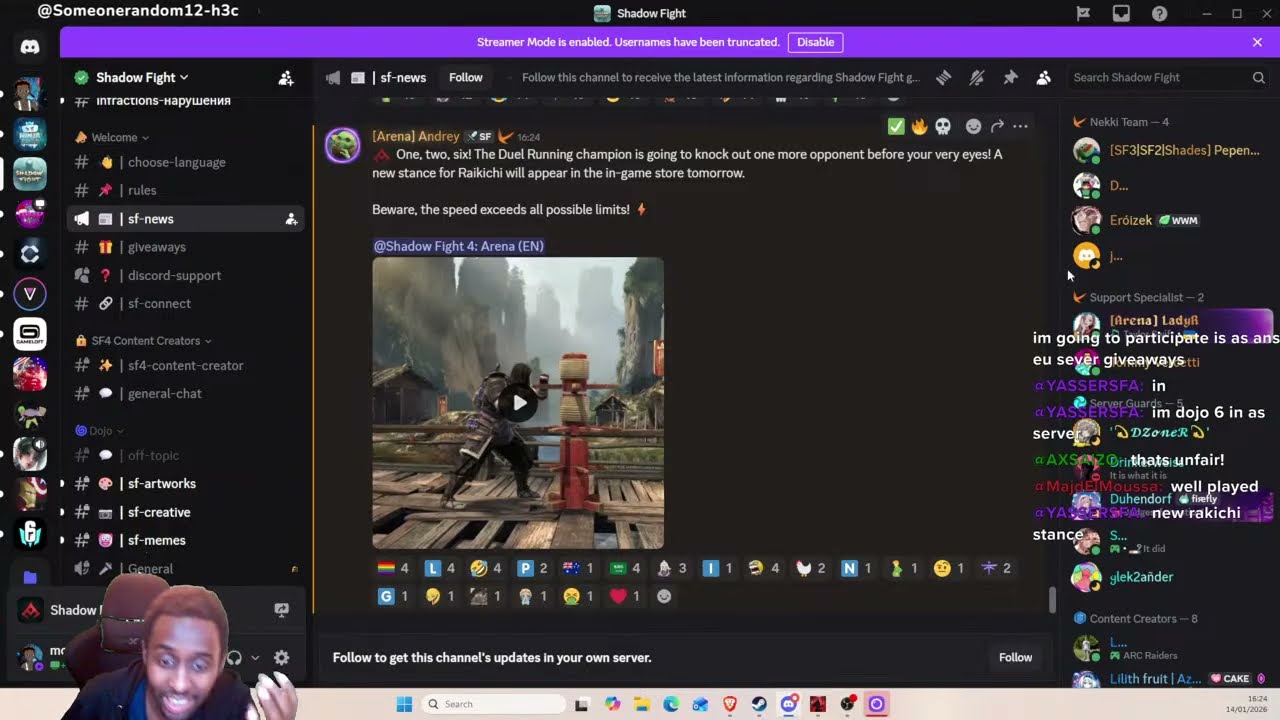Dismiss the Streamer Mode banner

[x=1257, y=42]
